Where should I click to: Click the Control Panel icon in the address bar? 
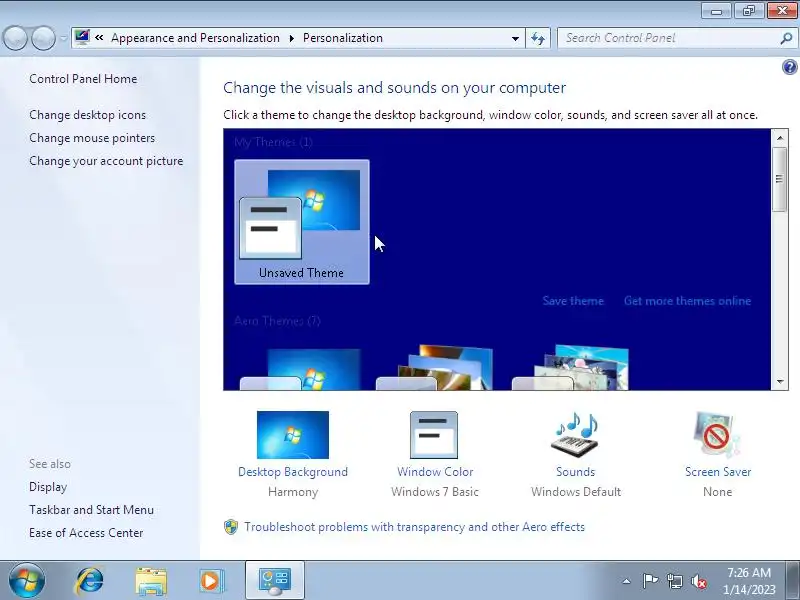point(82,37)
